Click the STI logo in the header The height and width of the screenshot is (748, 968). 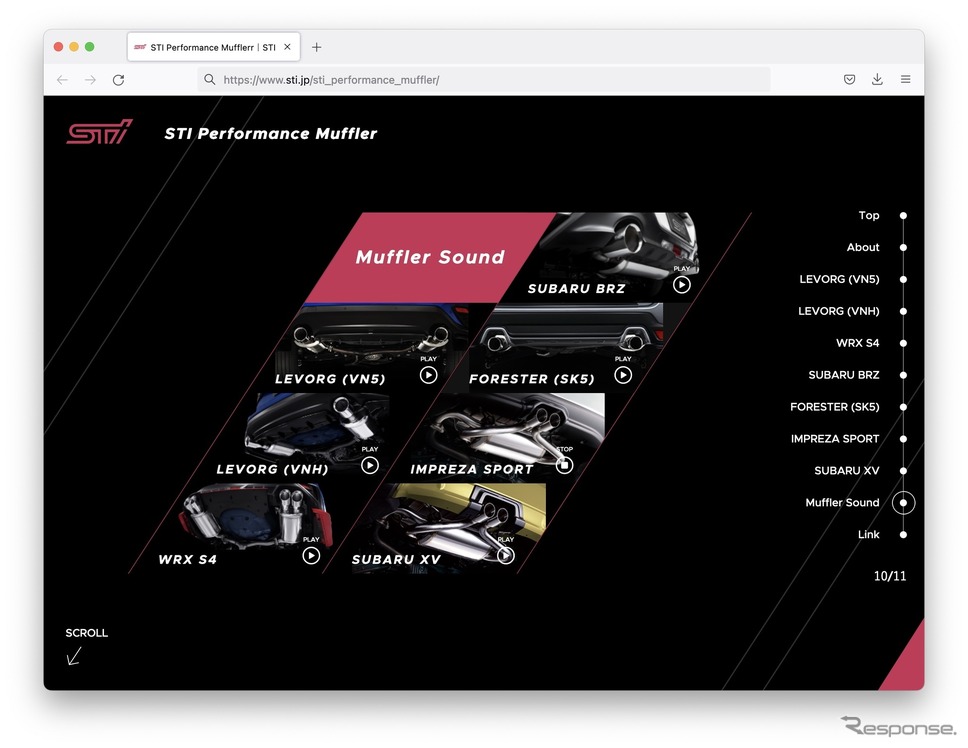(x=99, y=131)
